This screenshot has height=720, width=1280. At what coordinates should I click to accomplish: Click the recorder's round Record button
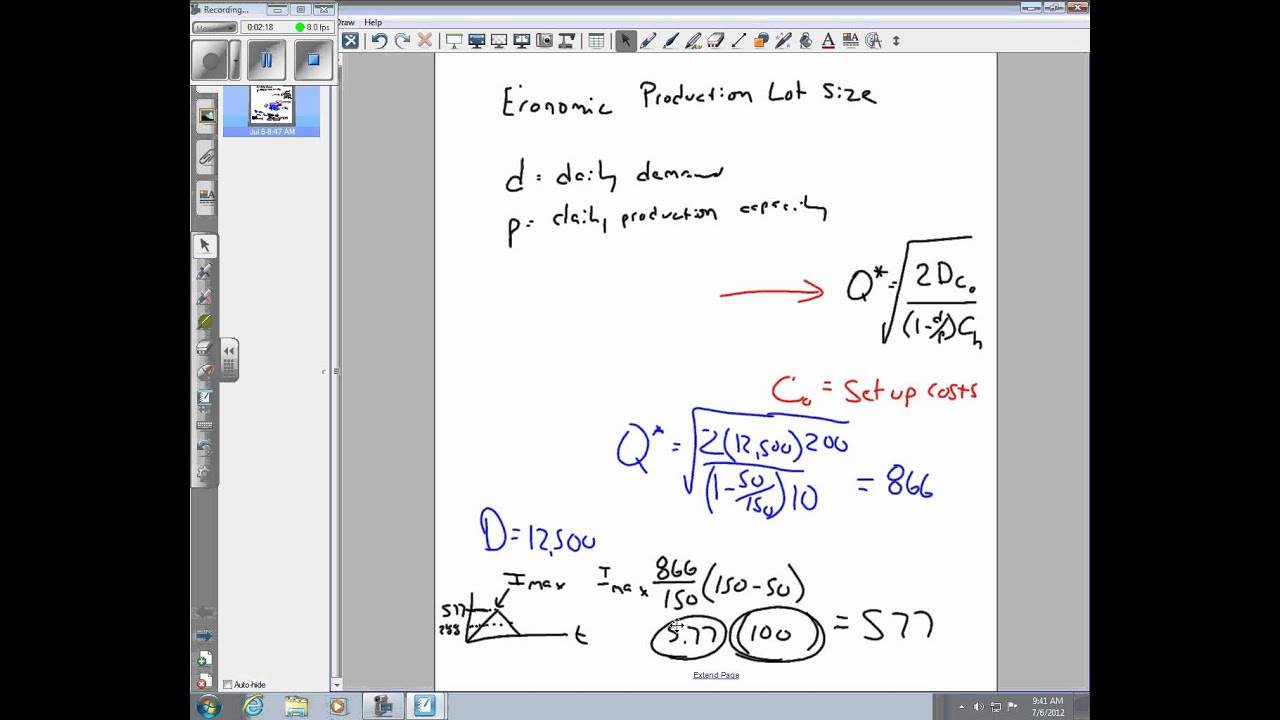(211, 60)
